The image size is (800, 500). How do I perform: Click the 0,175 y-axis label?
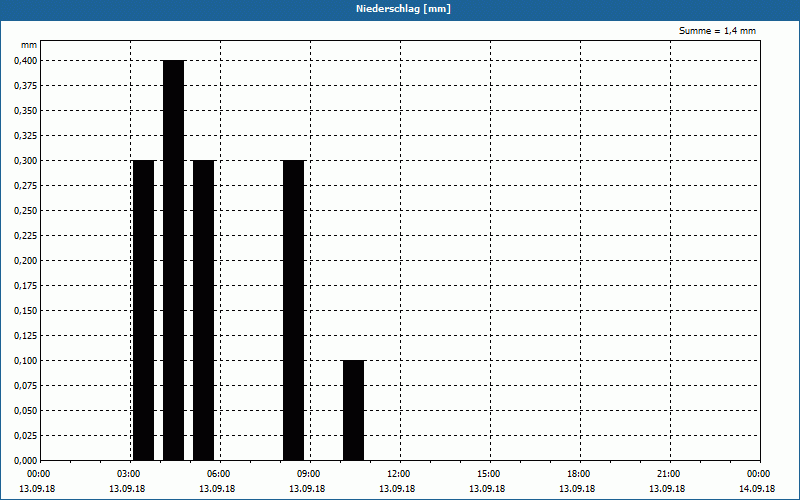26,286
